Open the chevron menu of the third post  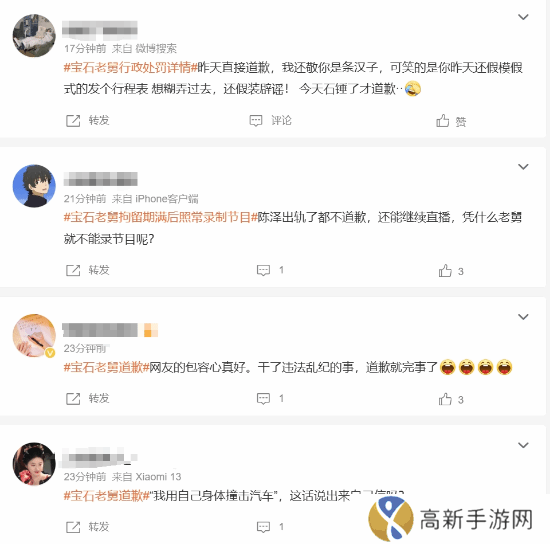523,317
